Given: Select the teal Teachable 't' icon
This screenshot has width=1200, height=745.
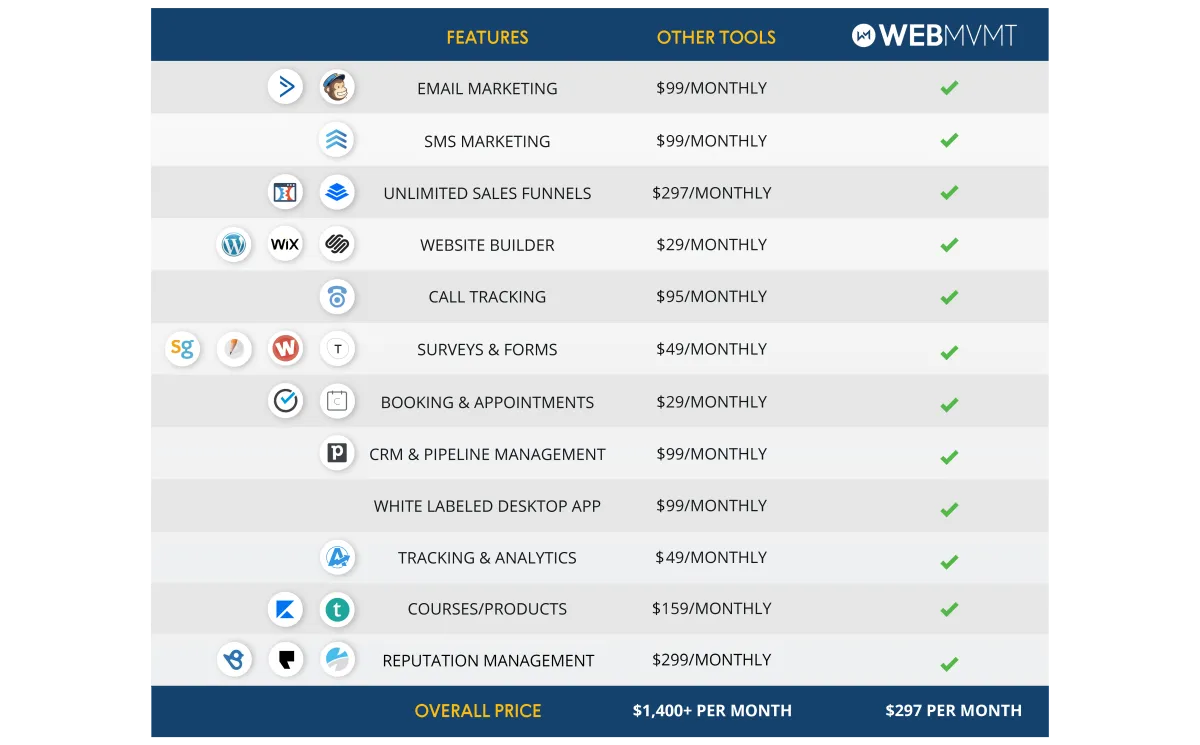Looking at the screenshot, I should click(x=337, y=609).
